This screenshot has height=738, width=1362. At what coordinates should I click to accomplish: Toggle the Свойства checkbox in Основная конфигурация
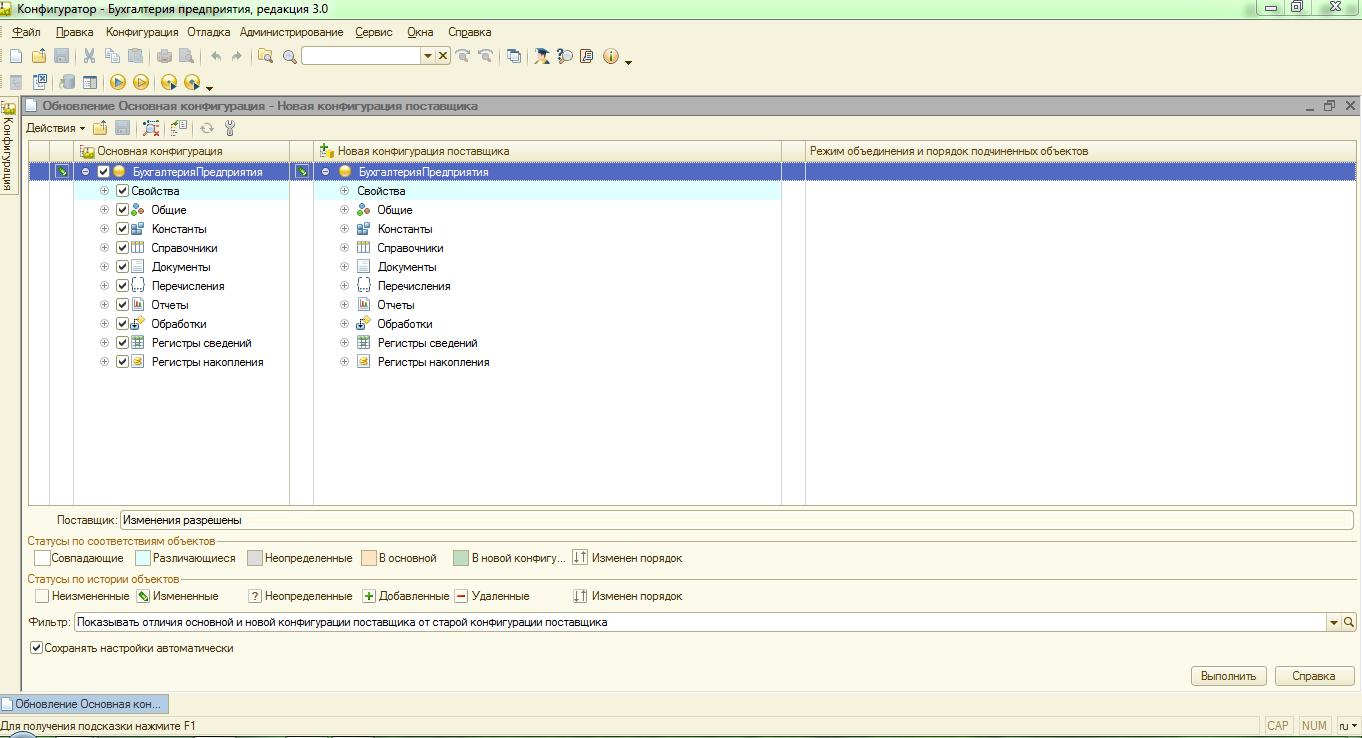(122, 191)
